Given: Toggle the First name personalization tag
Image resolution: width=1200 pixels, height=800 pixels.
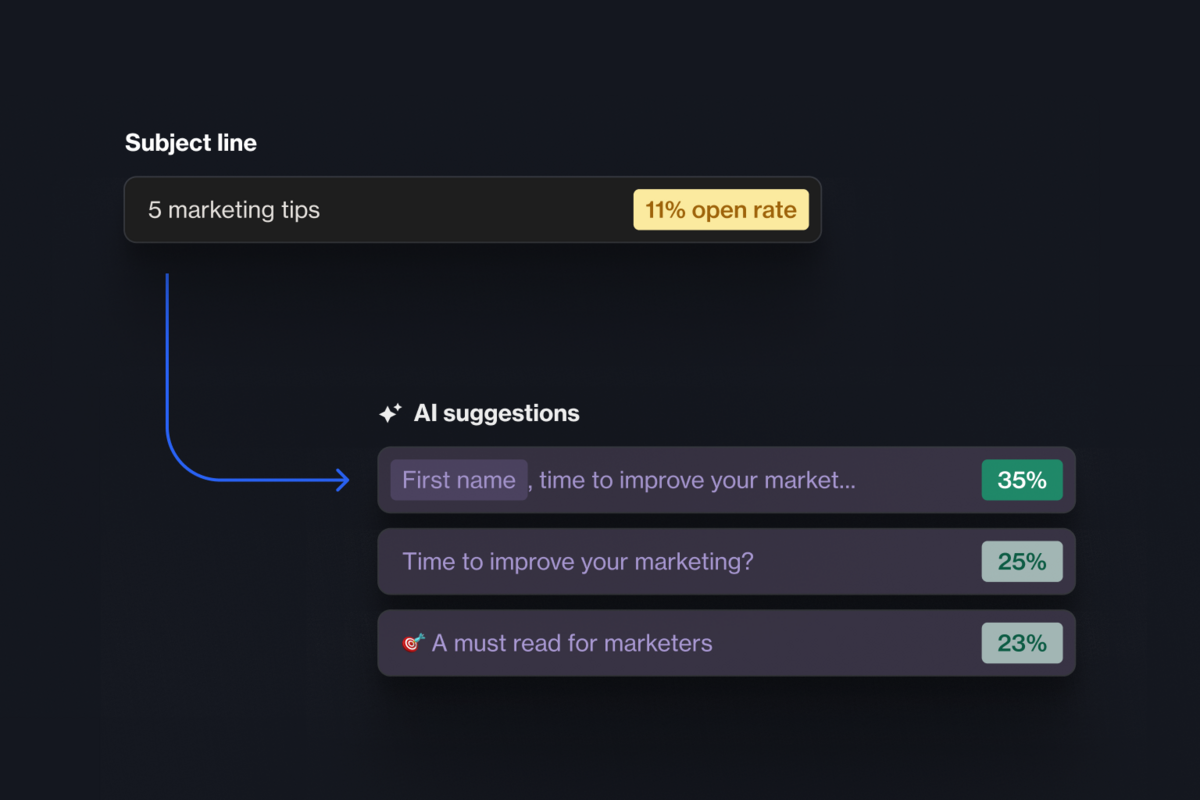Looking at the screenshot, I should (458, 480).
